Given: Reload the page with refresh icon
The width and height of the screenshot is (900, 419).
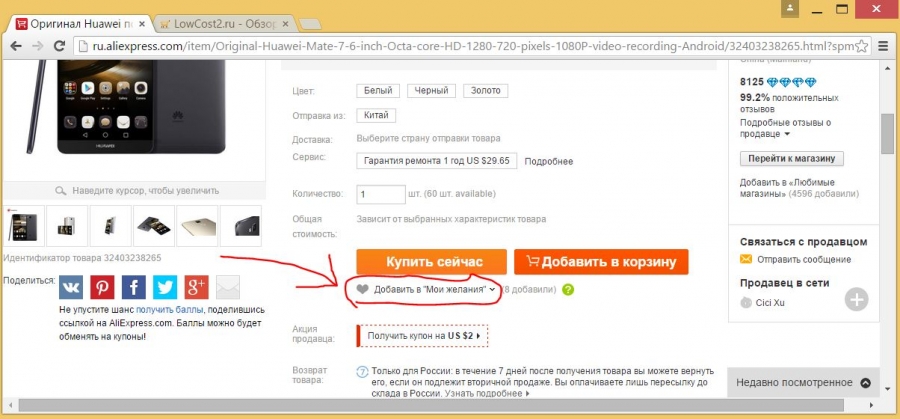Looking at the screenshot, I should 59,46.
